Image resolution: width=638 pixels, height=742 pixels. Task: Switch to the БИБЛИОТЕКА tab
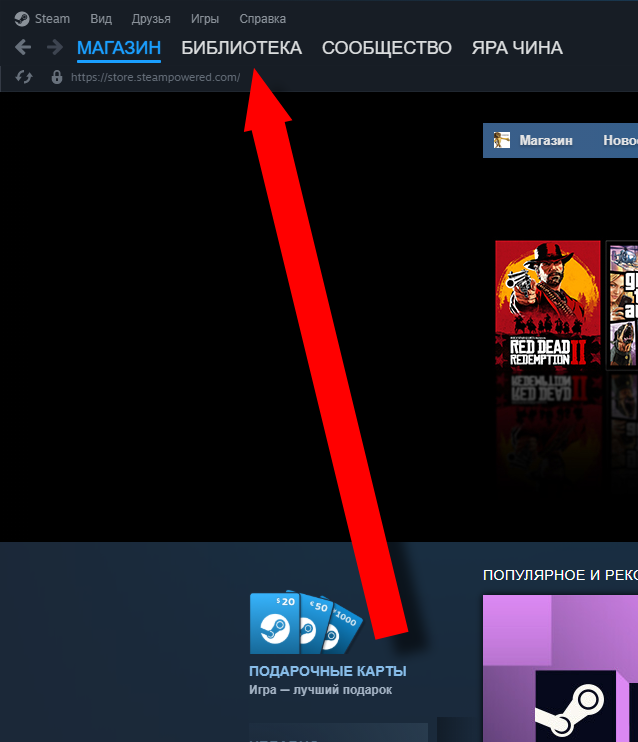tap(241, 48)
